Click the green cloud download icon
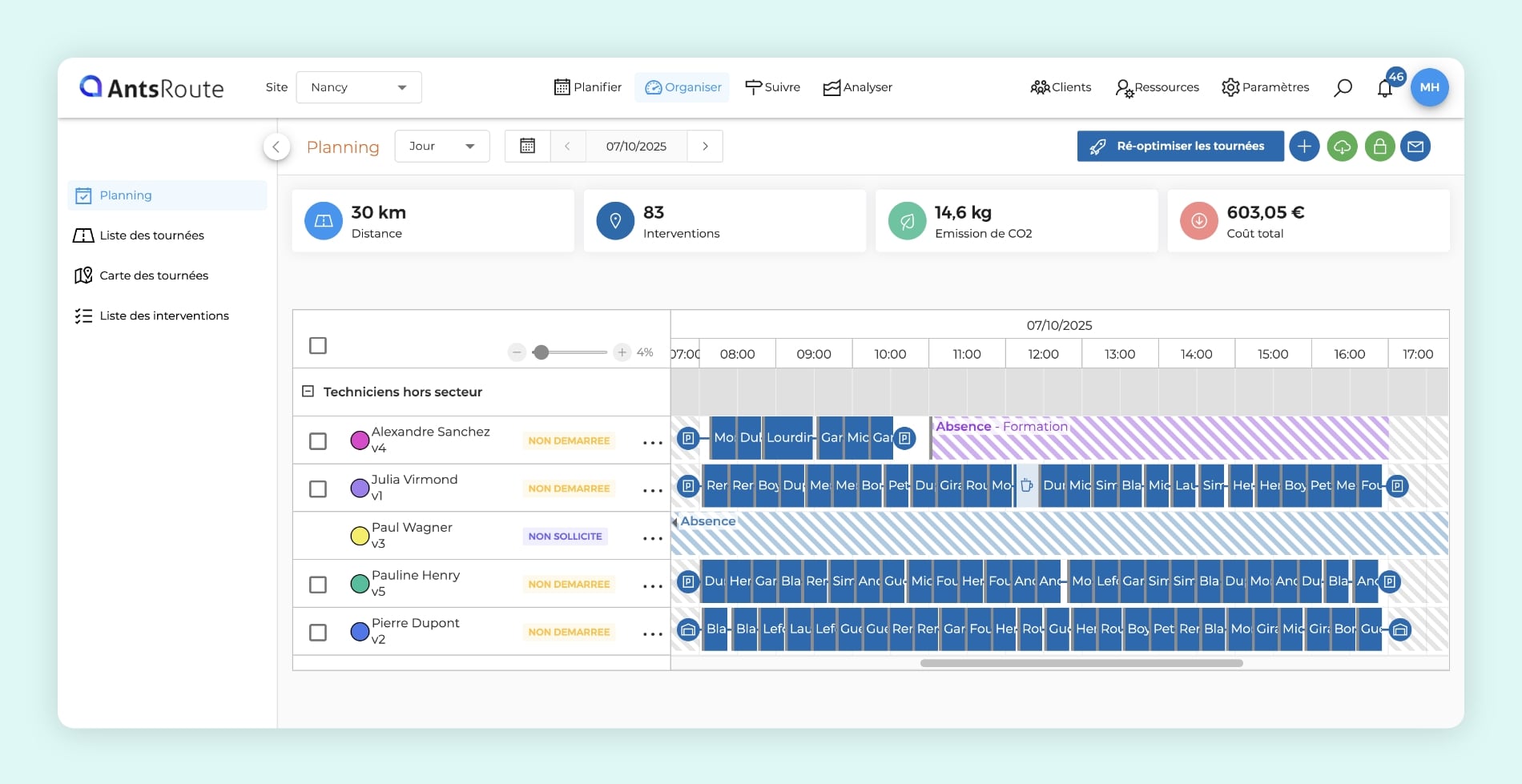 1342,147
